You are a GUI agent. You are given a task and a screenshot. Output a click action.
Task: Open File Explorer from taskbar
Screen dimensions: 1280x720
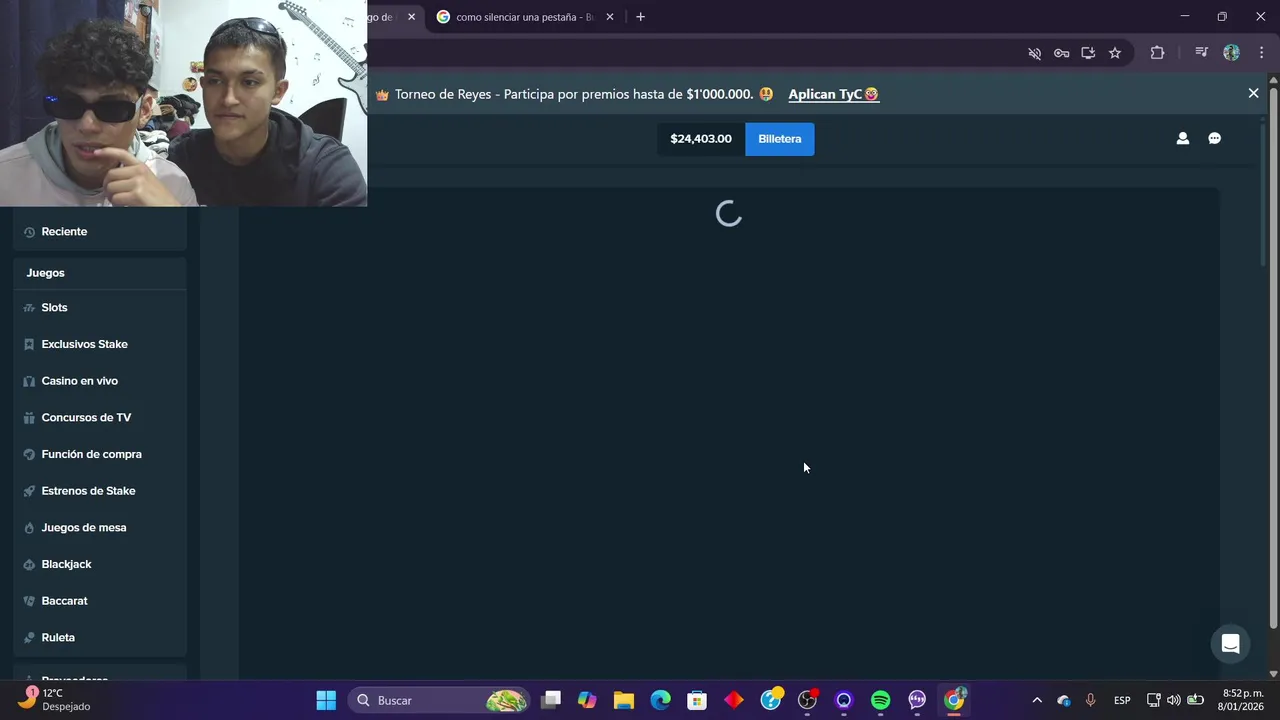[624, 700]
